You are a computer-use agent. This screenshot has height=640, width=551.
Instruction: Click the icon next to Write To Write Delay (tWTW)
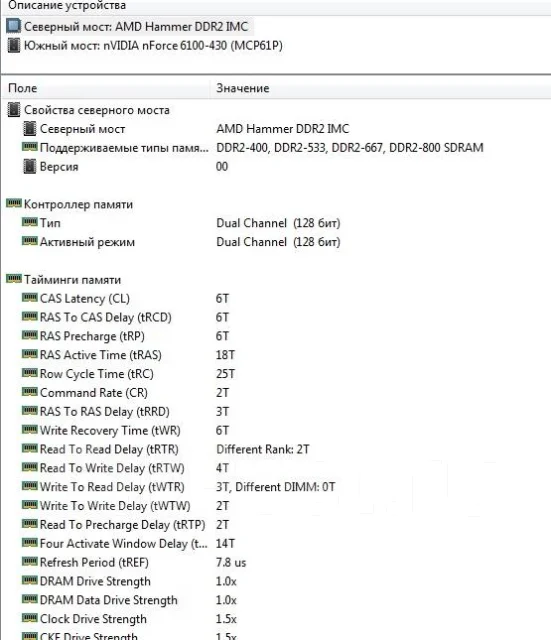tap(29, 504)
